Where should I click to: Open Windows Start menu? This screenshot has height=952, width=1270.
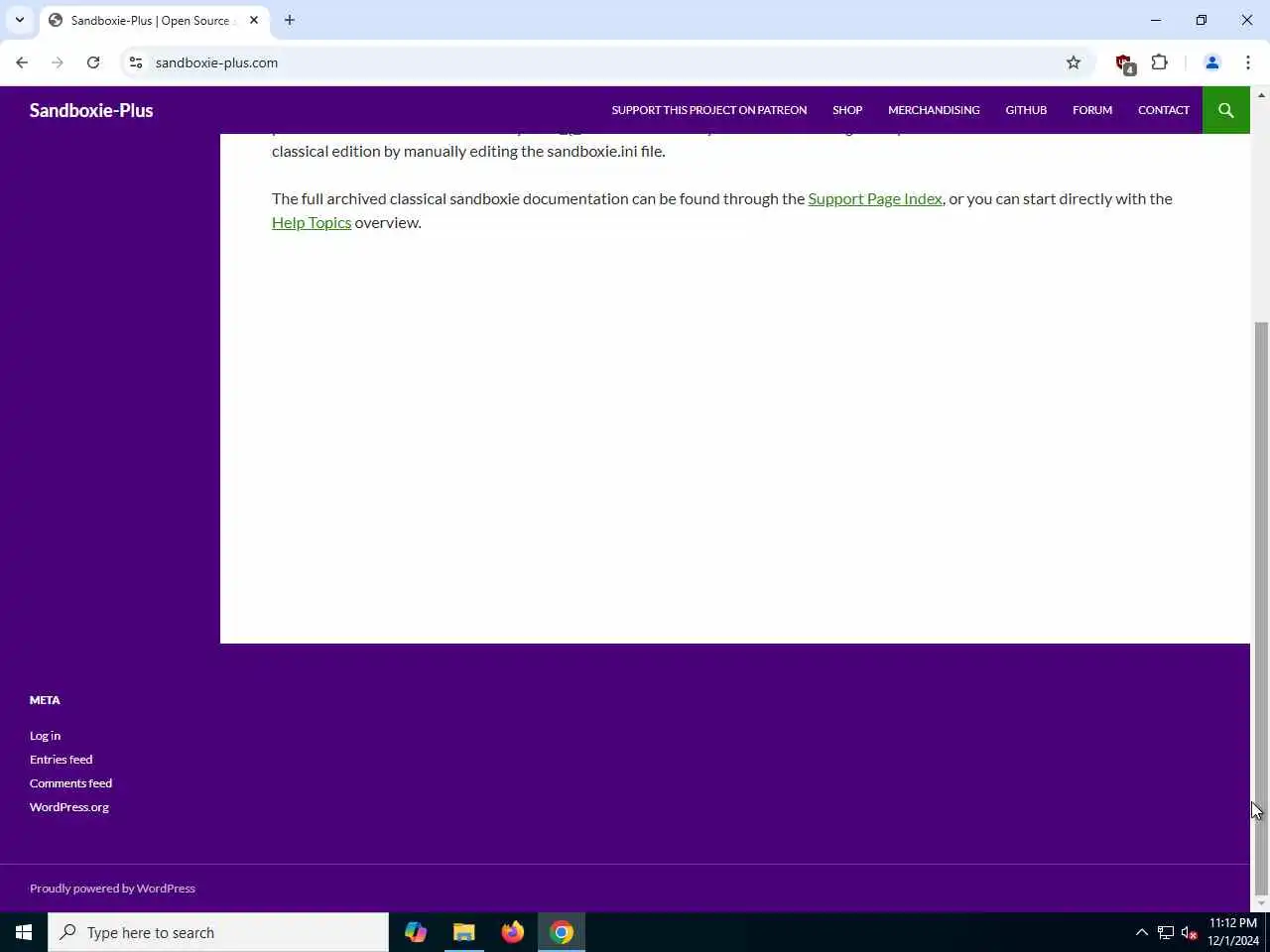coord(24,932)
